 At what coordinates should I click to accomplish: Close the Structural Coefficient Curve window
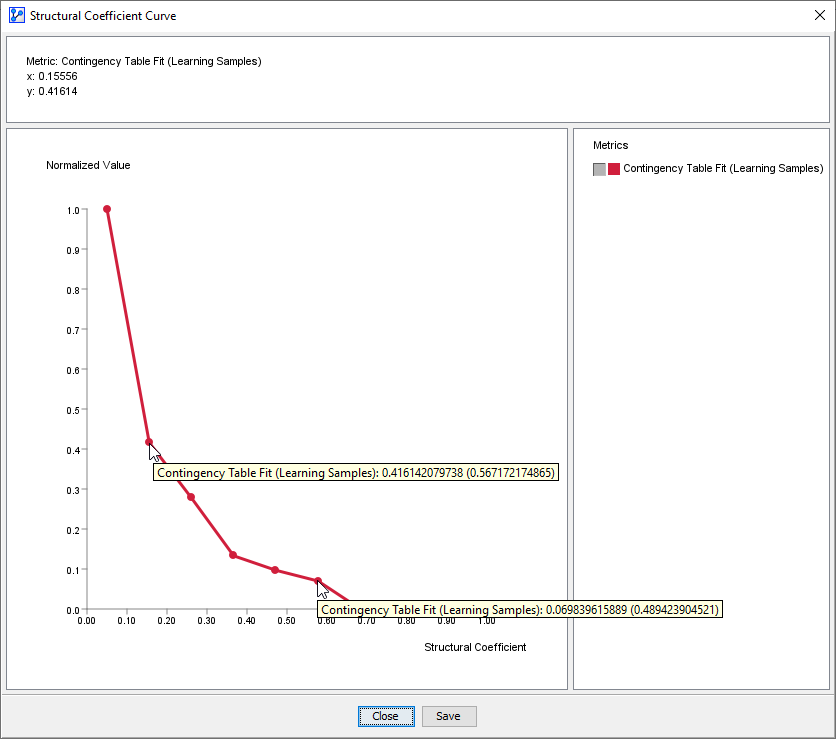819,15
